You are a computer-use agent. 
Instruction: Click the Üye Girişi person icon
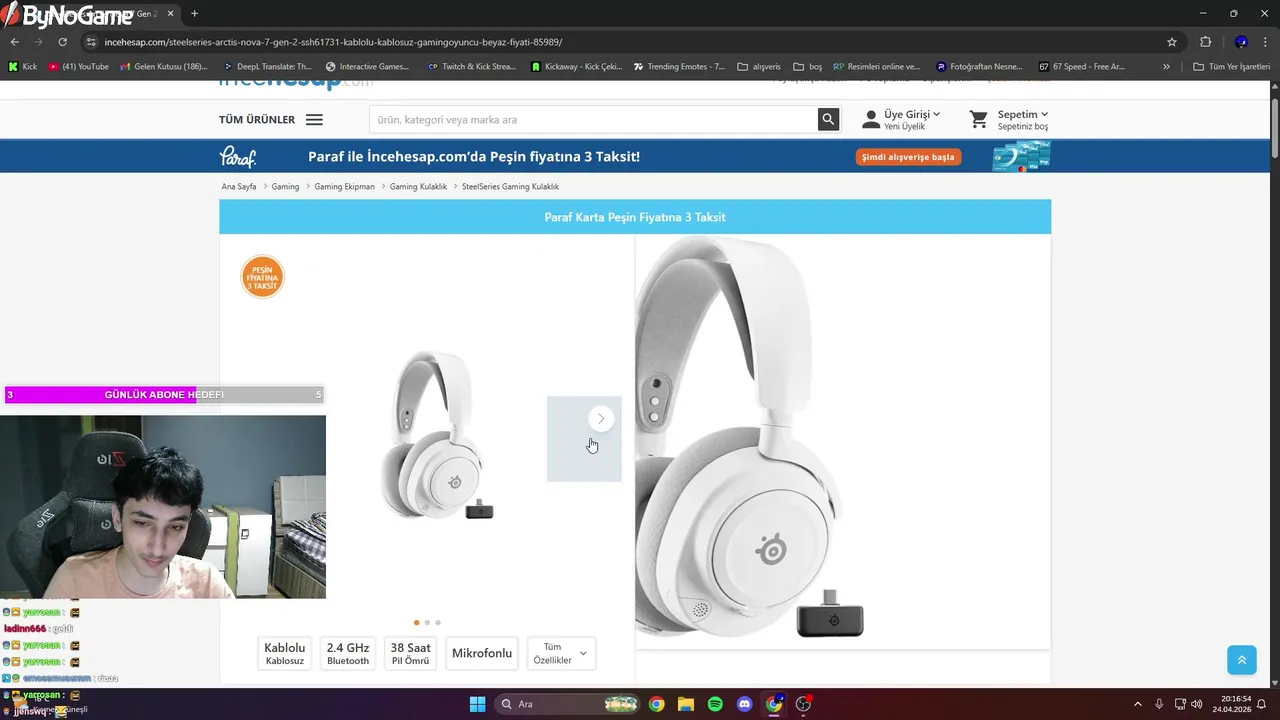[871, 120]
